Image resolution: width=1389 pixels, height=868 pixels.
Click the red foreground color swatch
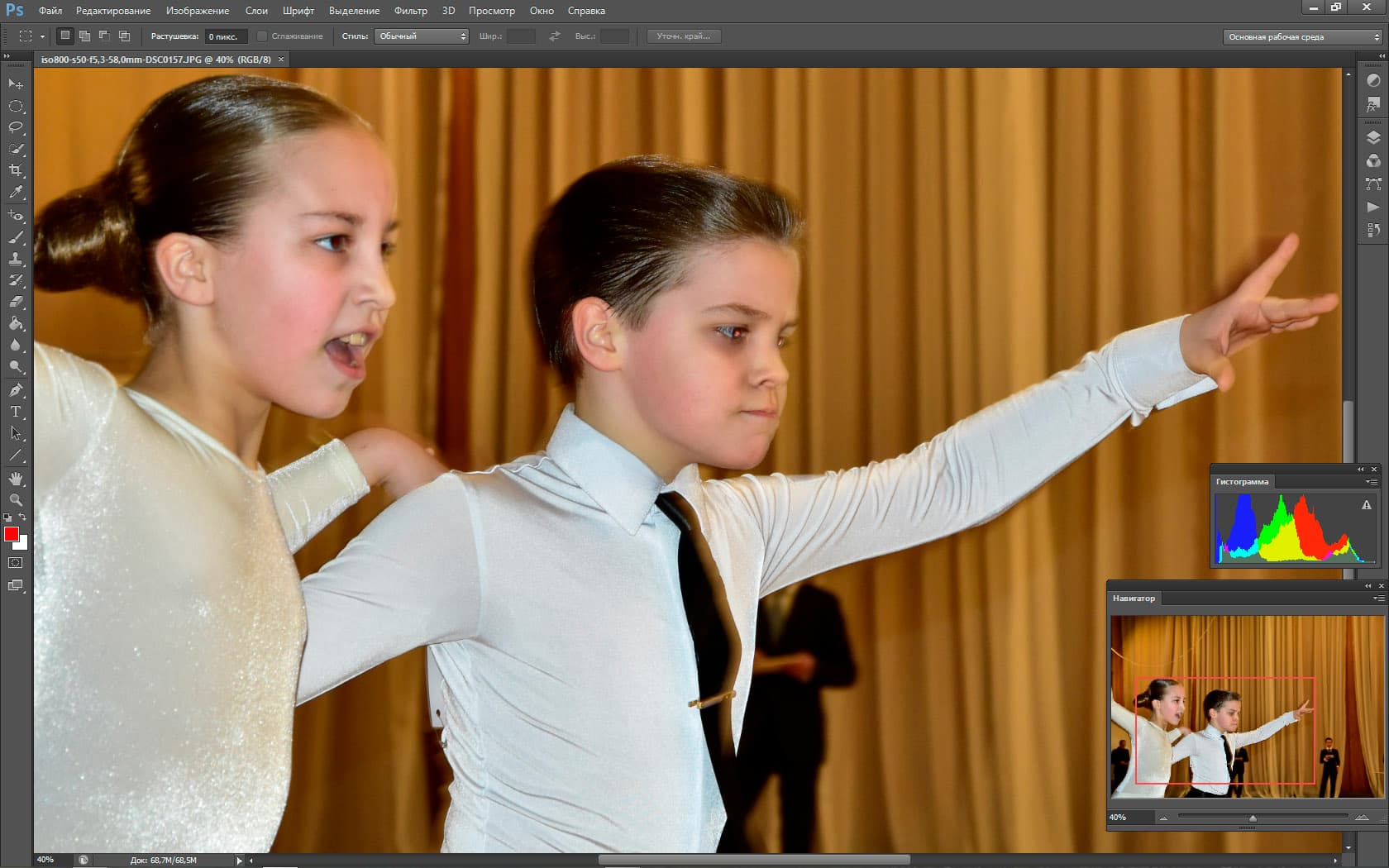12,534
